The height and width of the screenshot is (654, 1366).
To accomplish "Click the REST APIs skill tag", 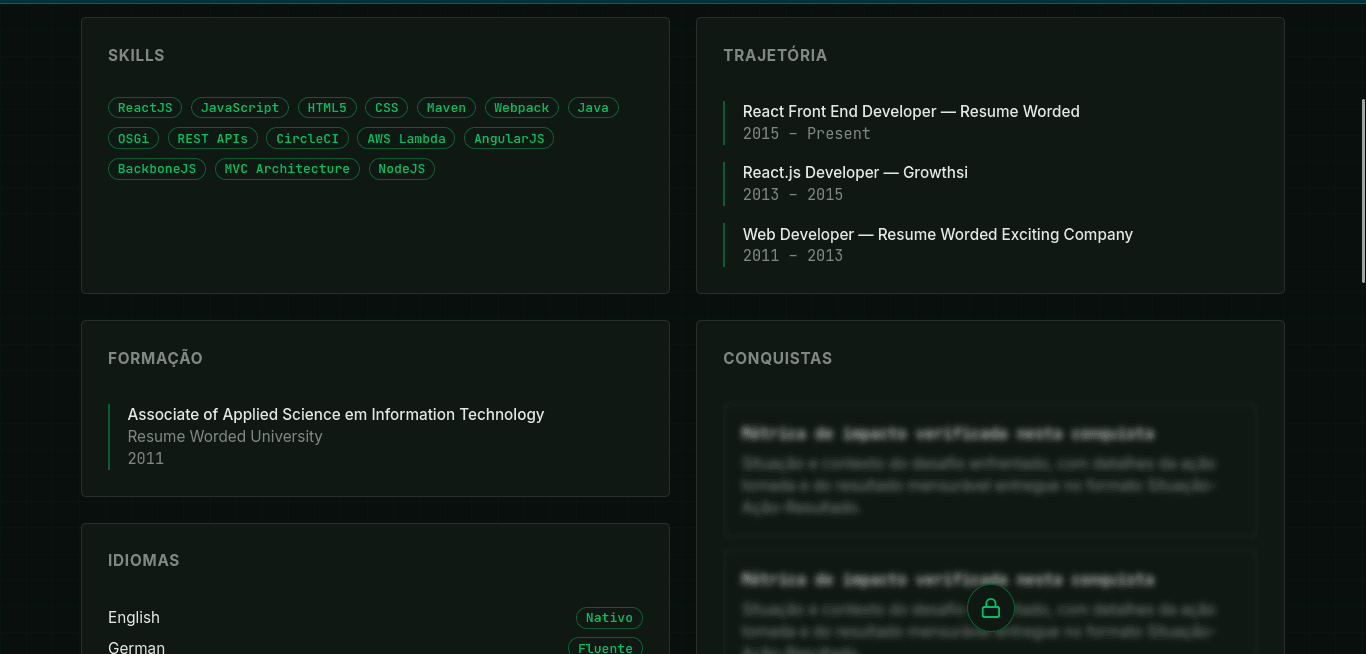I will [x=213, y=139].
